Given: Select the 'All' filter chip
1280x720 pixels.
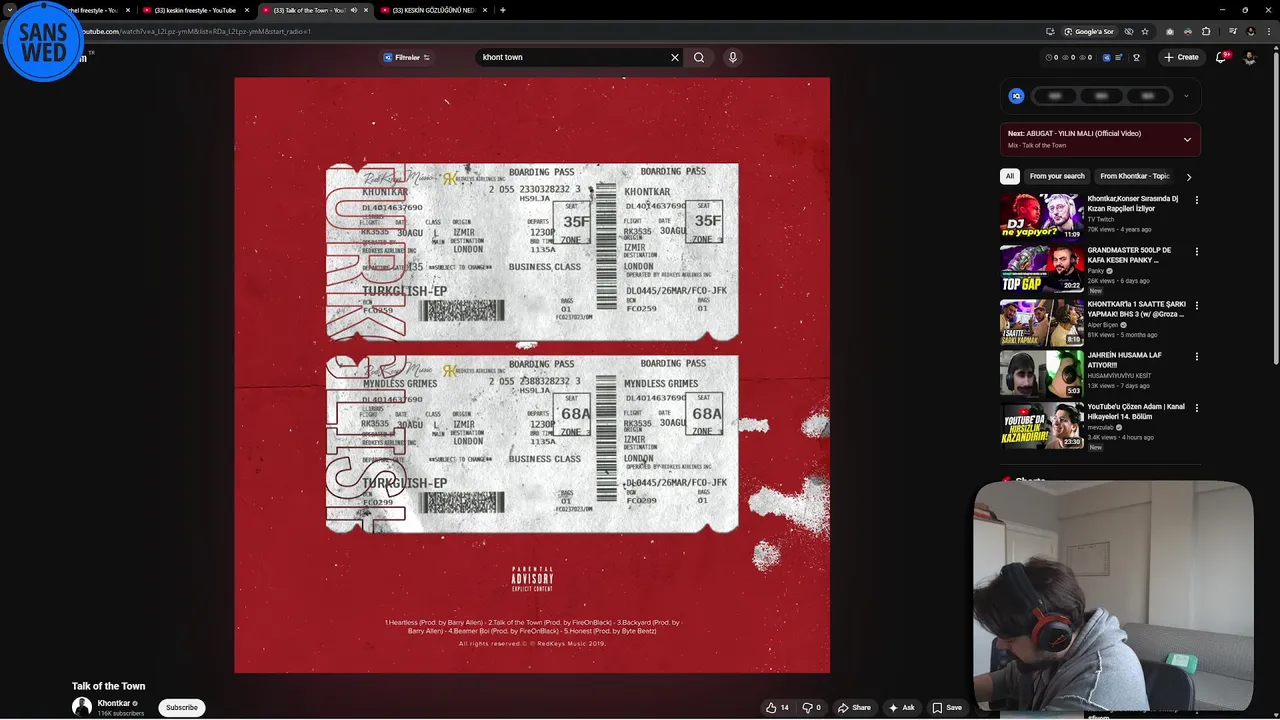Looking at the screenshot, I should coord(1009,176).
